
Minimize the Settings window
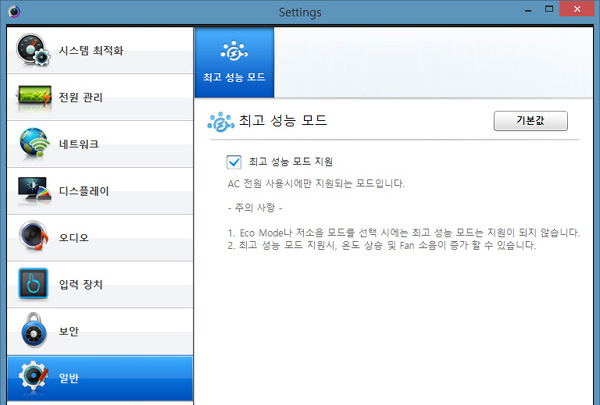pyautogui.click(x=528, y=10)
